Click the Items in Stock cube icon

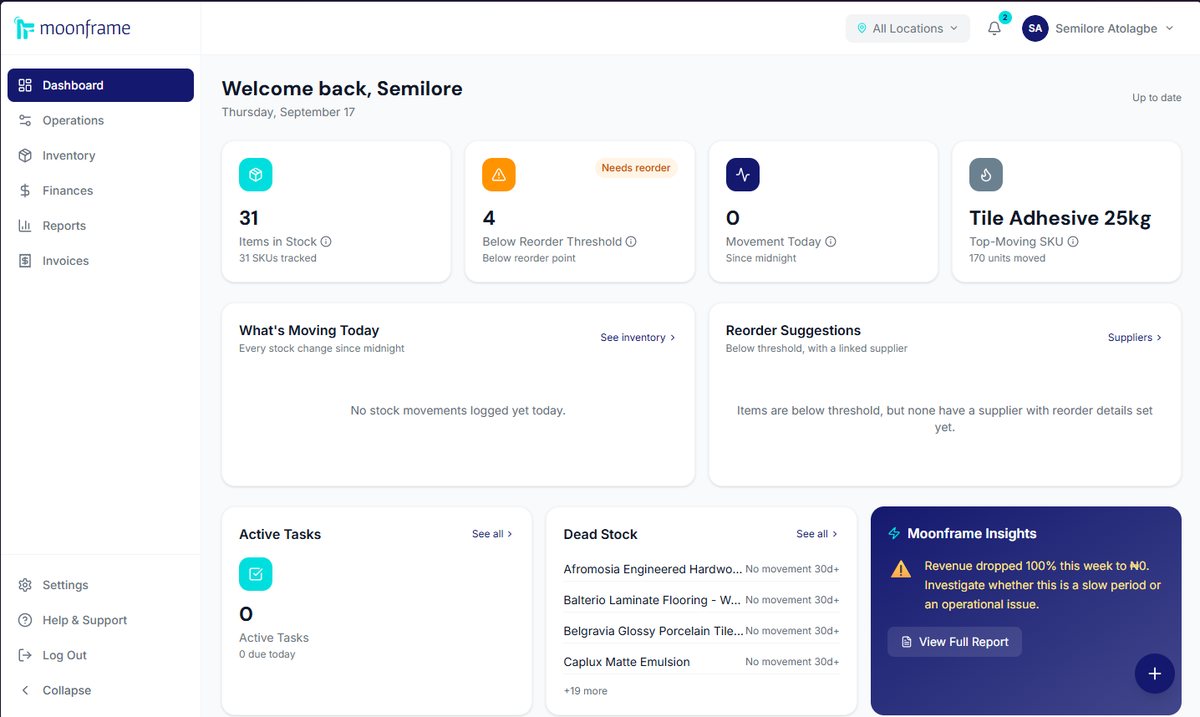pos(255,174)
